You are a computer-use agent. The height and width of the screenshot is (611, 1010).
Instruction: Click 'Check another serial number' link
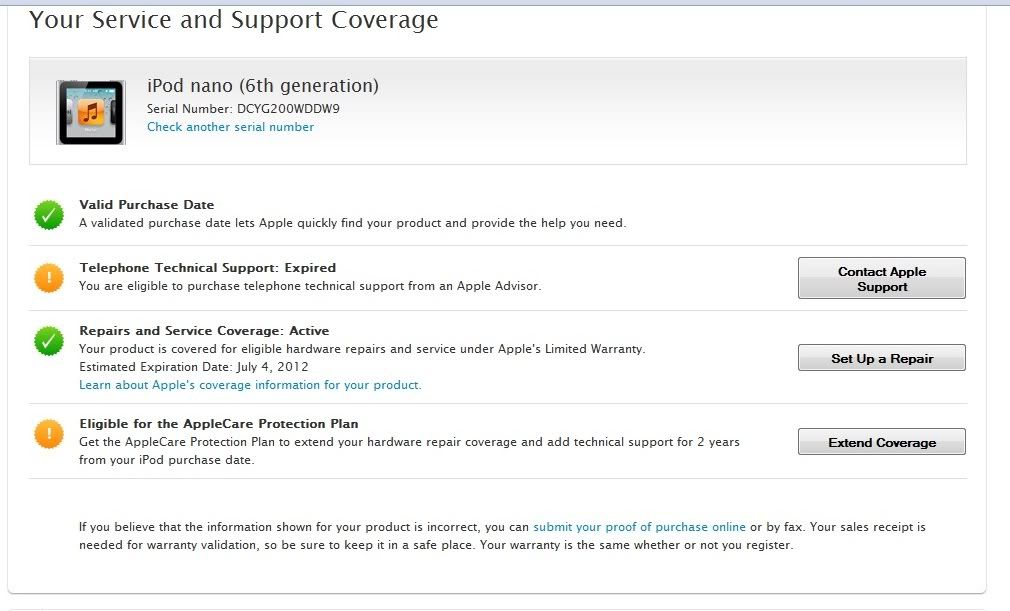click(231, 127)
